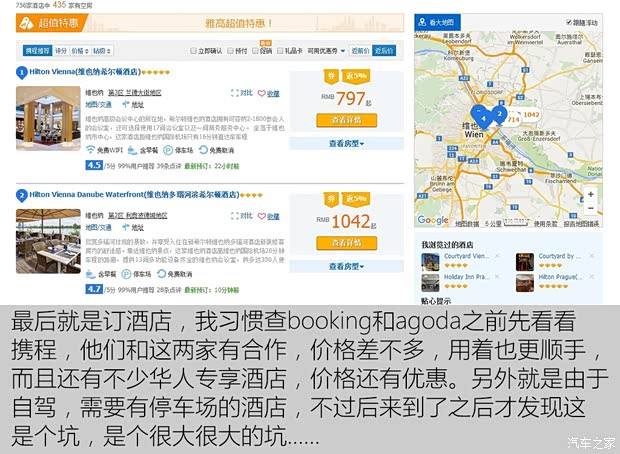Viewport: 620px width, 454px height.
Task: Click the 1042 price bubble on map
Action: click(x=530, y=115)
